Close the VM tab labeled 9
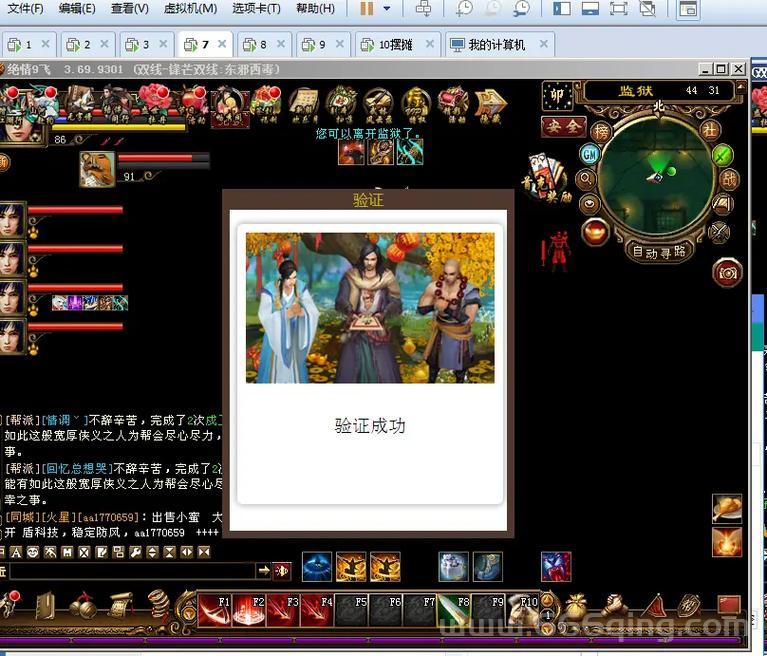 [339, 44]
